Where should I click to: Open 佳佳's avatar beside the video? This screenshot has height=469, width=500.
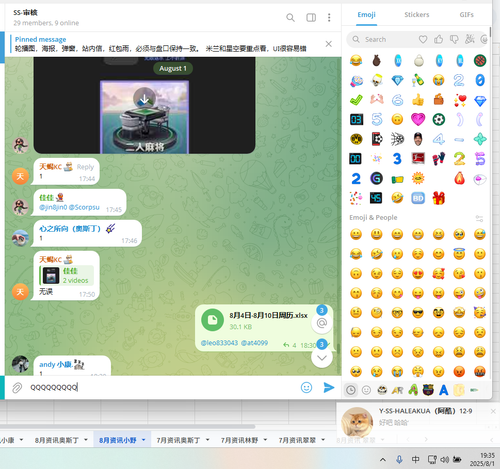(x=20, y=145)
